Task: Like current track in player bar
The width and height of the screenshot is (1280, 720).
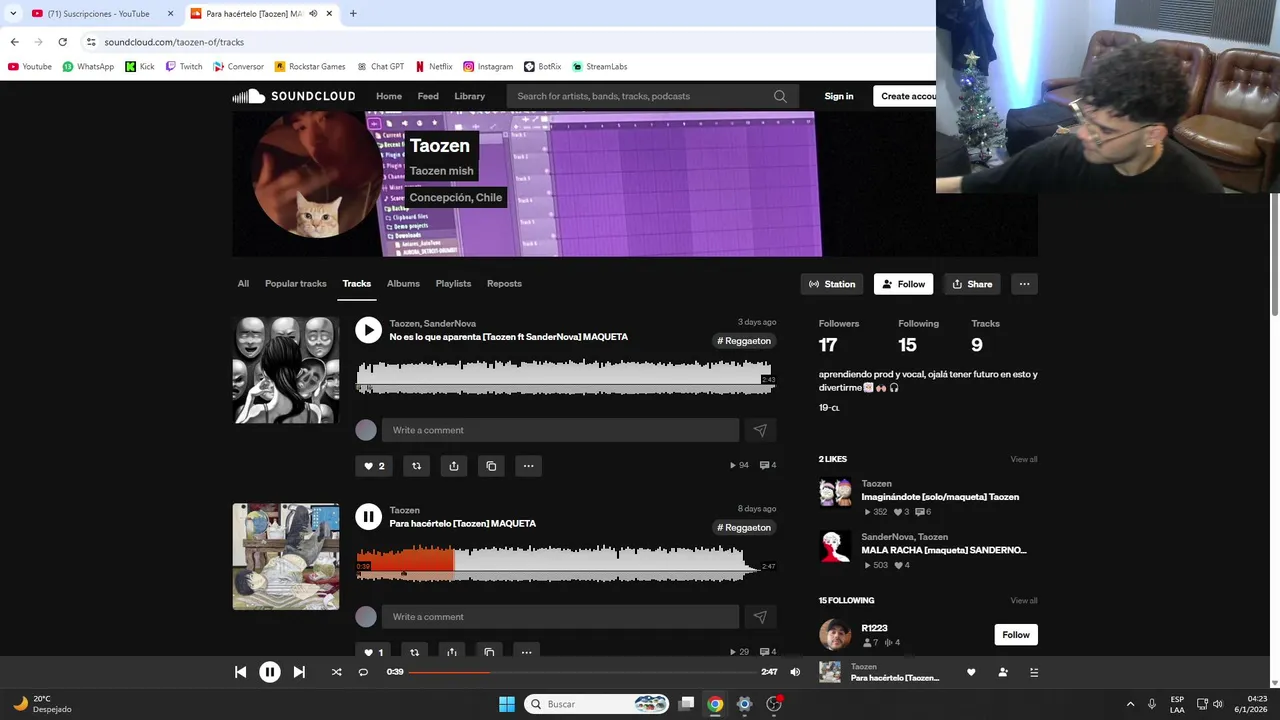Action: coord(971,672)
